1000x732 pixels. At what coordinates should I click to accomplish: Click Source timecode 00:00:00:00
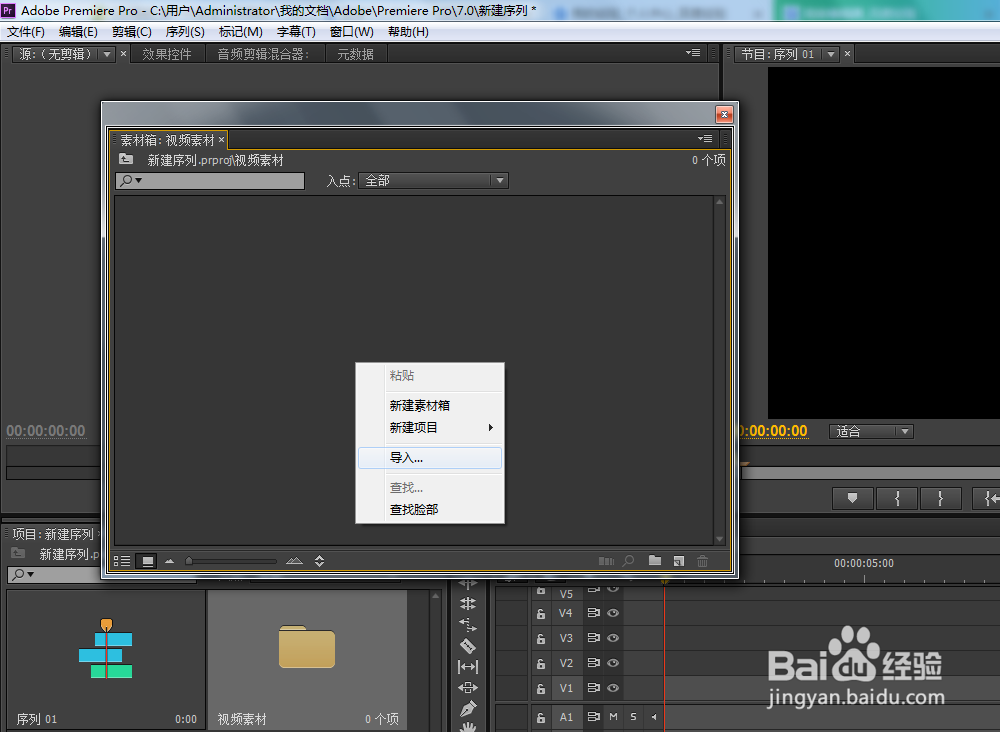point(46,431)
